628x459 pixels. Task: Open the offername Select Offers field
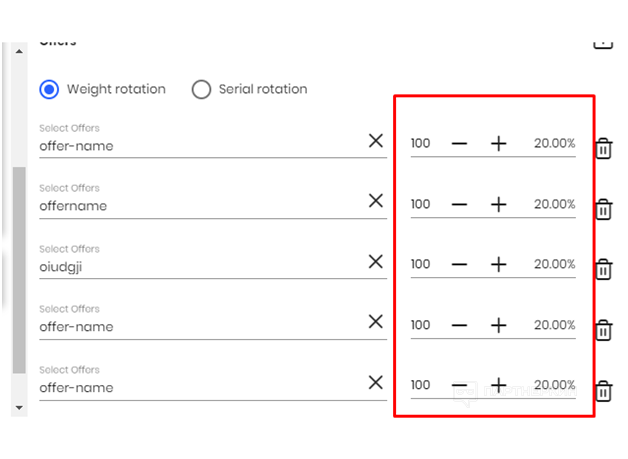point(200,206)
